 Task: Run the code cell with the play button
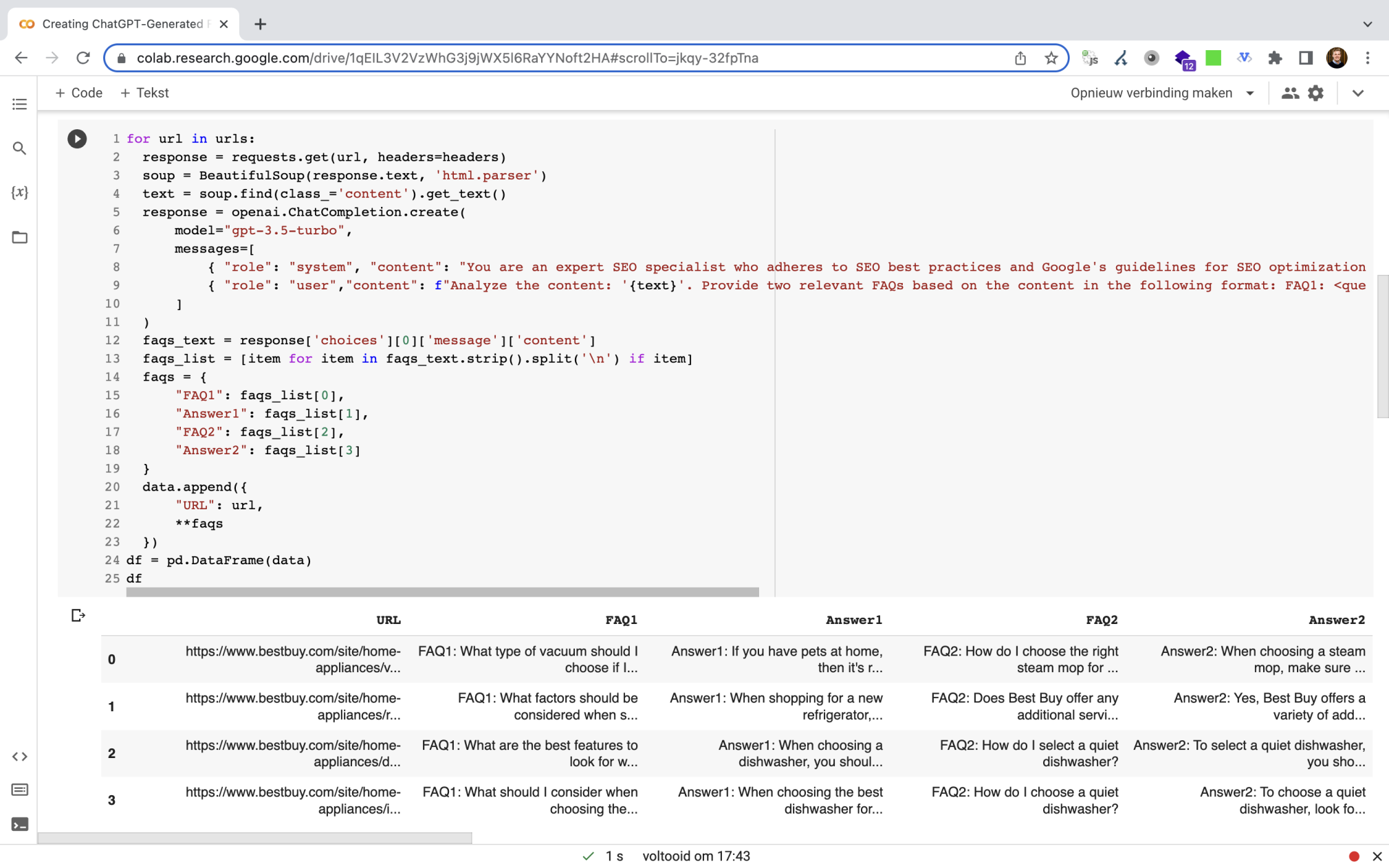point(77,139)
